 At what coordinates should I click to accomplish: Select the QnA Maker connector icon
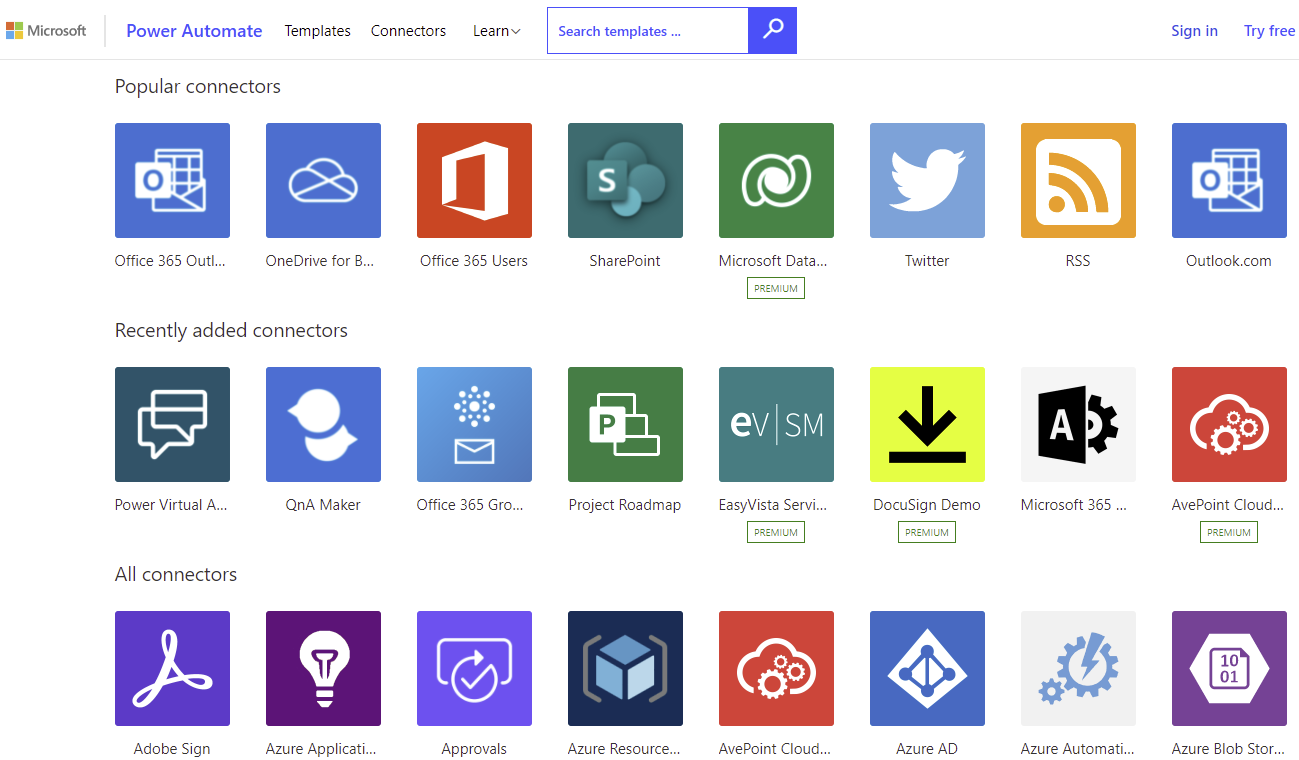pos(323,425)
